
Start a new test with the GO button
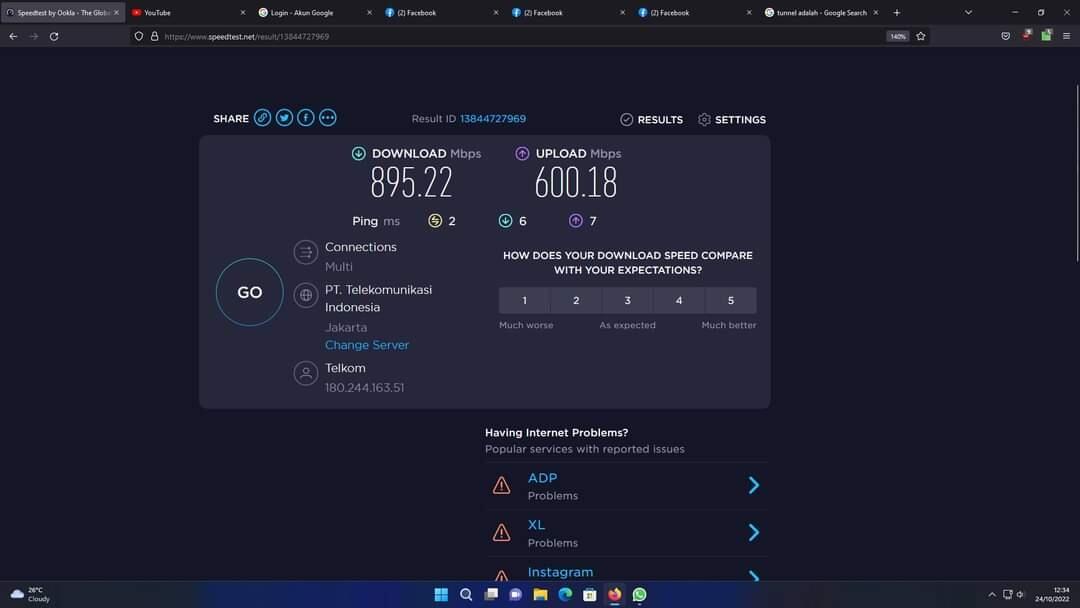pos(249,291)
